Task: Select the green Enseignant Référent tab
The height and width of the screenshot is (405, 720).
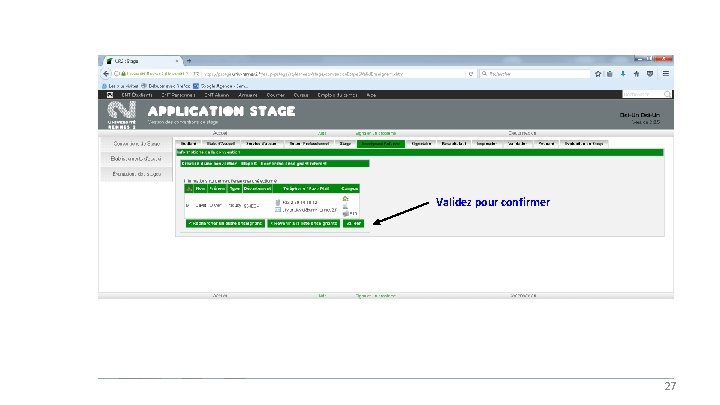Action: pos(381,144)
